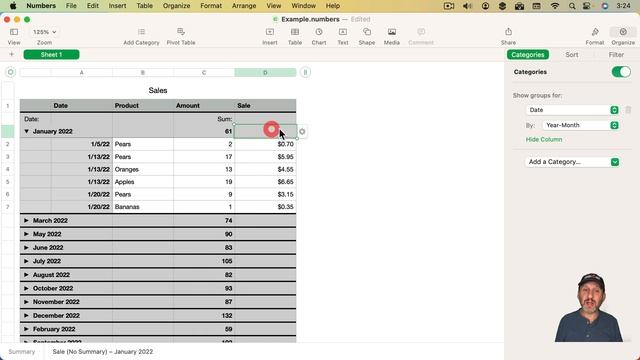Click the table select handle at top-left
This screenshot has height=360, width=640.
click(11, 72)
